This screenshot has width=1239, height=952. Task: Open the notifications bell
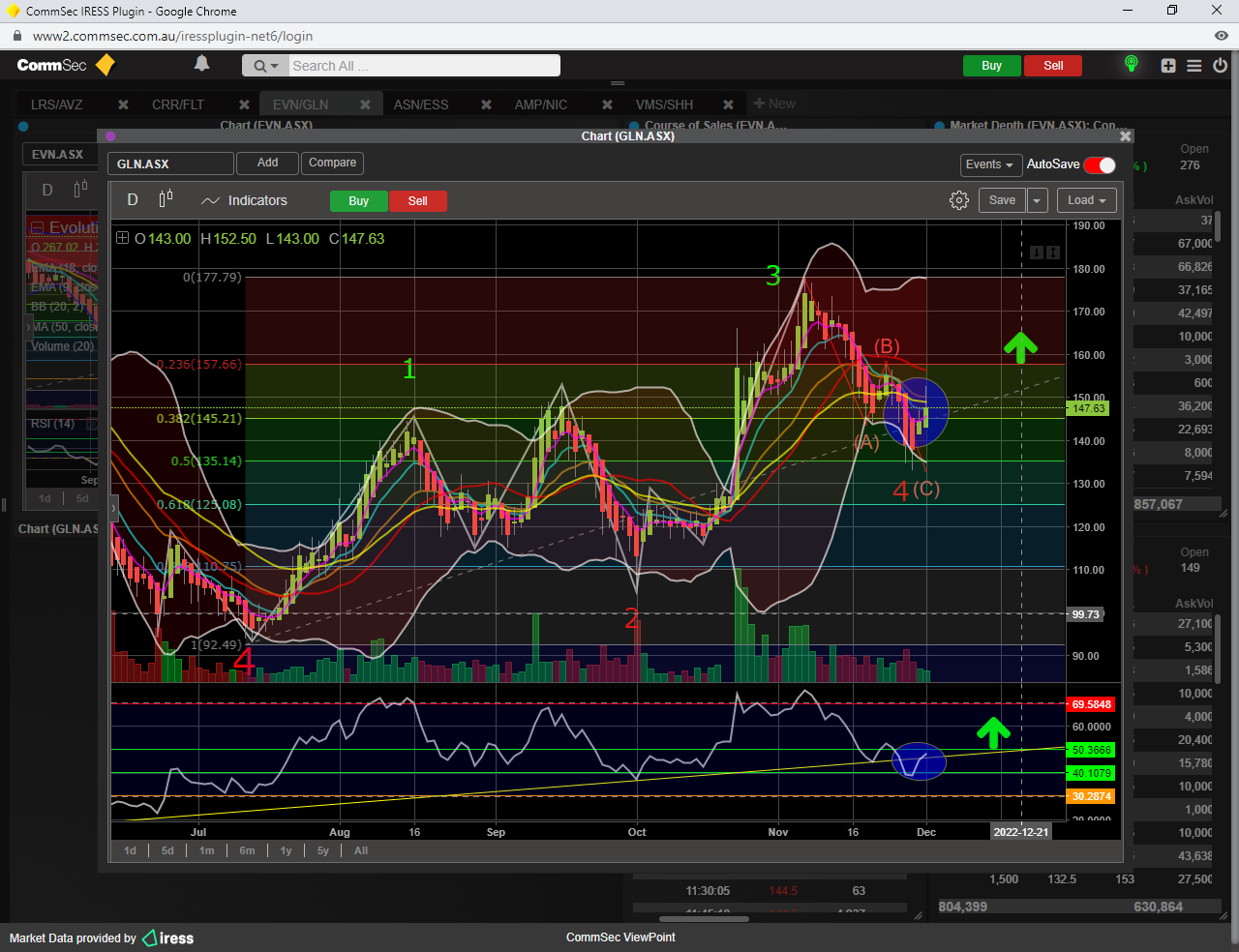pos(201,64)
